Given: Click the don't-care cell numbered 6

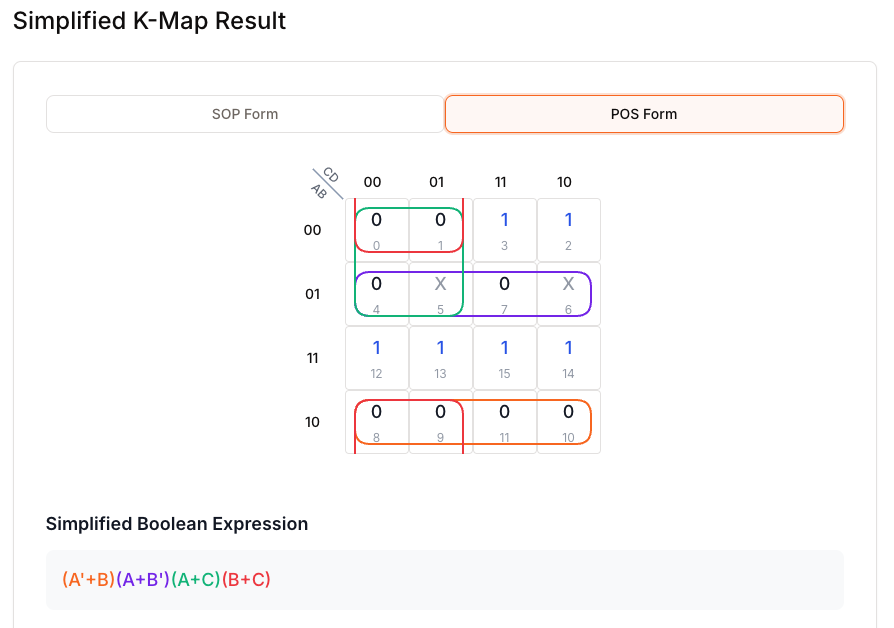Looking at the screenshot, I should 569,294.
